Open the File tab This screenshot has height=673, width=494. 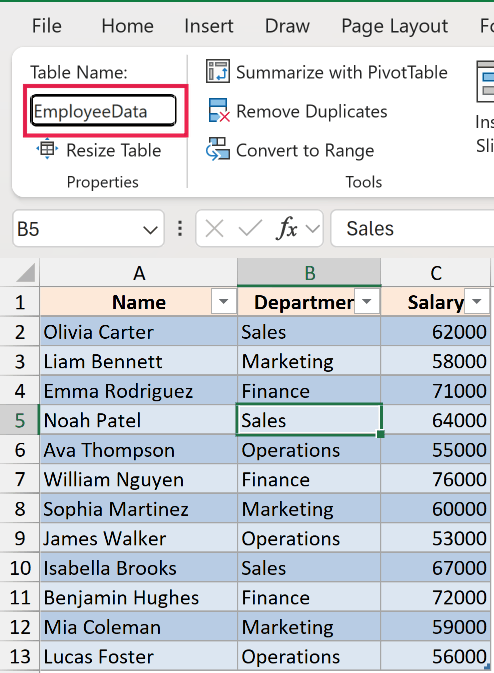click(x=47, y=26)
